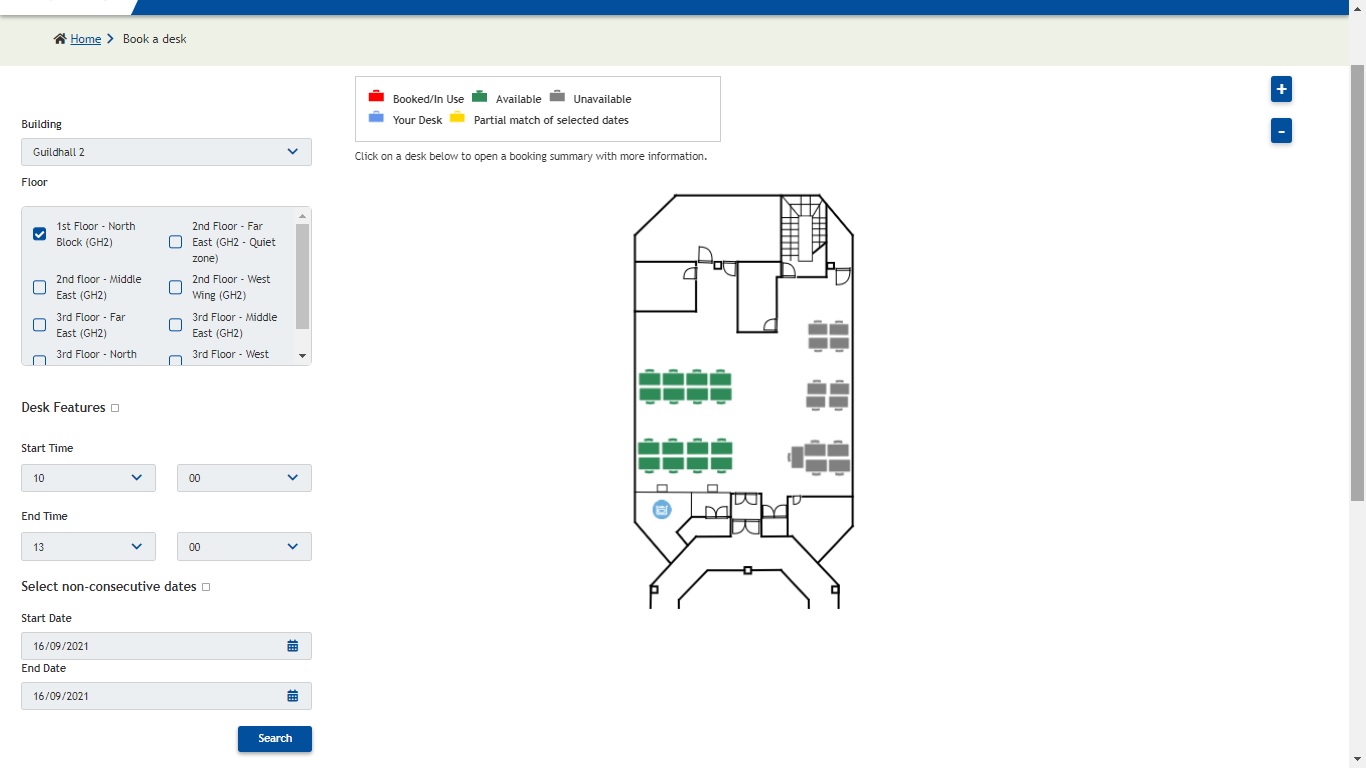This screenshot has width=1366, height=768.
Task: Click your blue desk icon on the floor plan
Action: (x=661, y=509)
